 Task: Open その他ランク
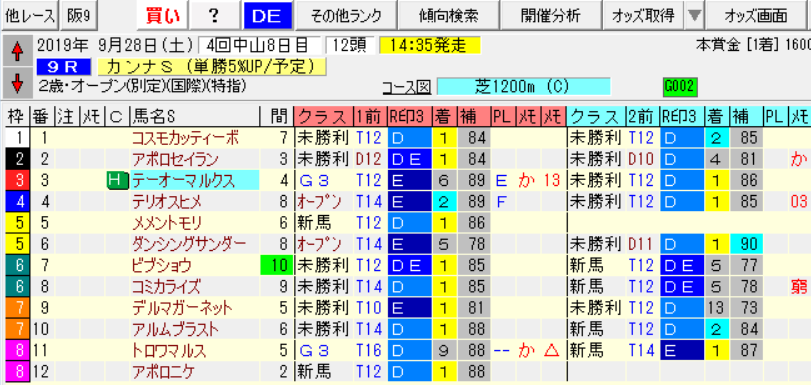click(x=346, y=16)
